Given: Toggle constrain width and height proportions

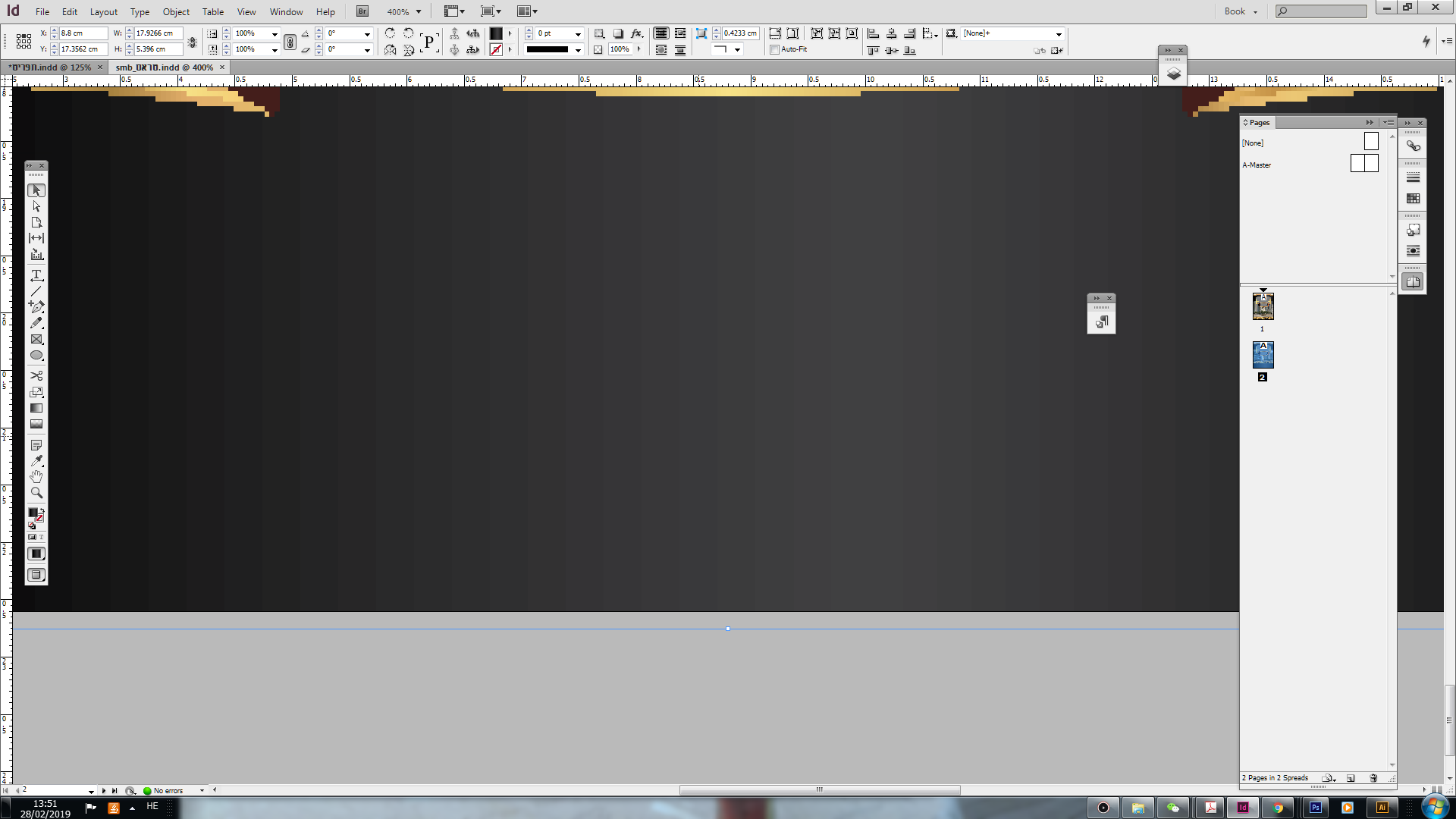Looking at the screenshot, I should [x=192, y=42].
